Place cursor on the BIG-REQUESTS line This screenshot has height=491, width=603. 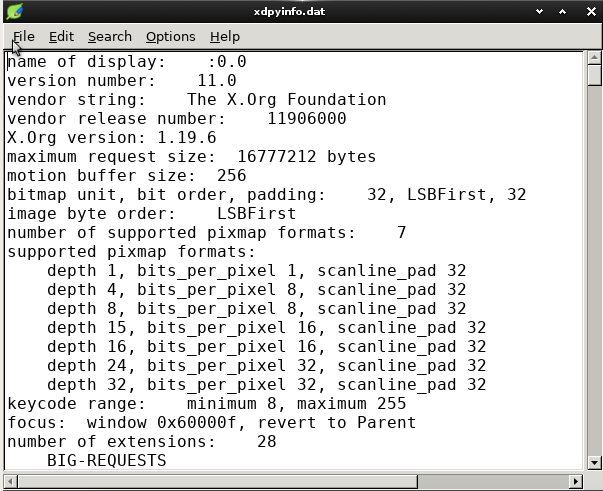pyautogui.click(x=106, y=460)
